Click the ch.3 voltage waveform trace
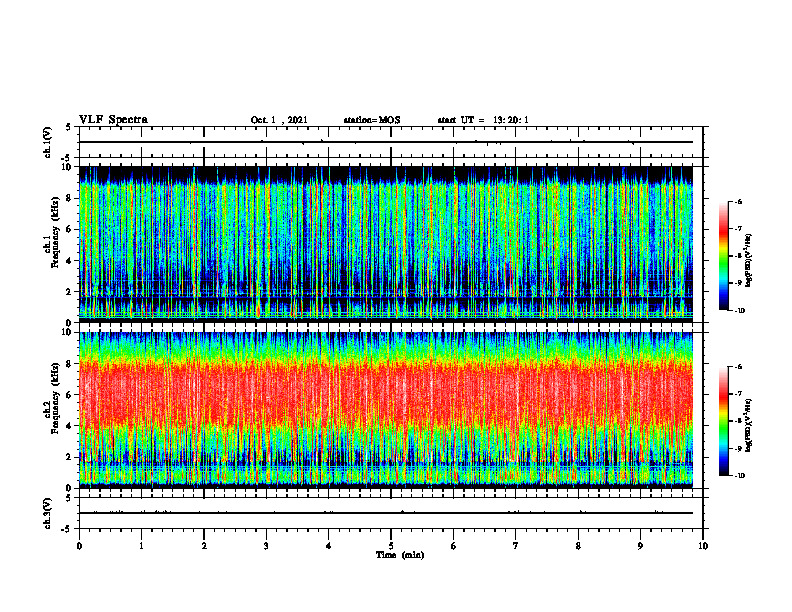The height and width of the screenshot is (612, 792). tap(386, 513)
